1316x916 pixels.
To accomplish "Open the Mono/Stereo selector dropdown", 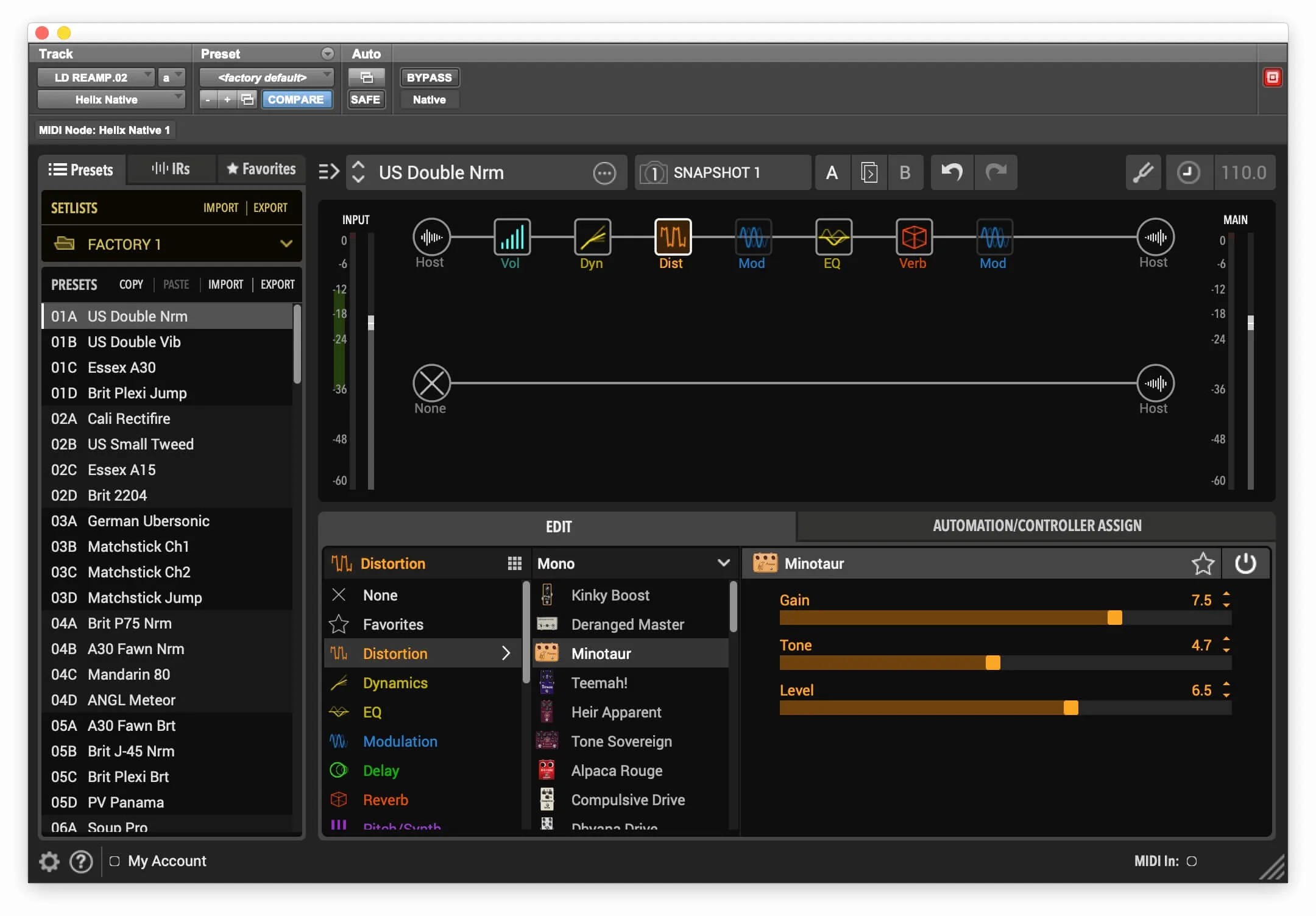I will pyautogui.click(x=634, y=563).
